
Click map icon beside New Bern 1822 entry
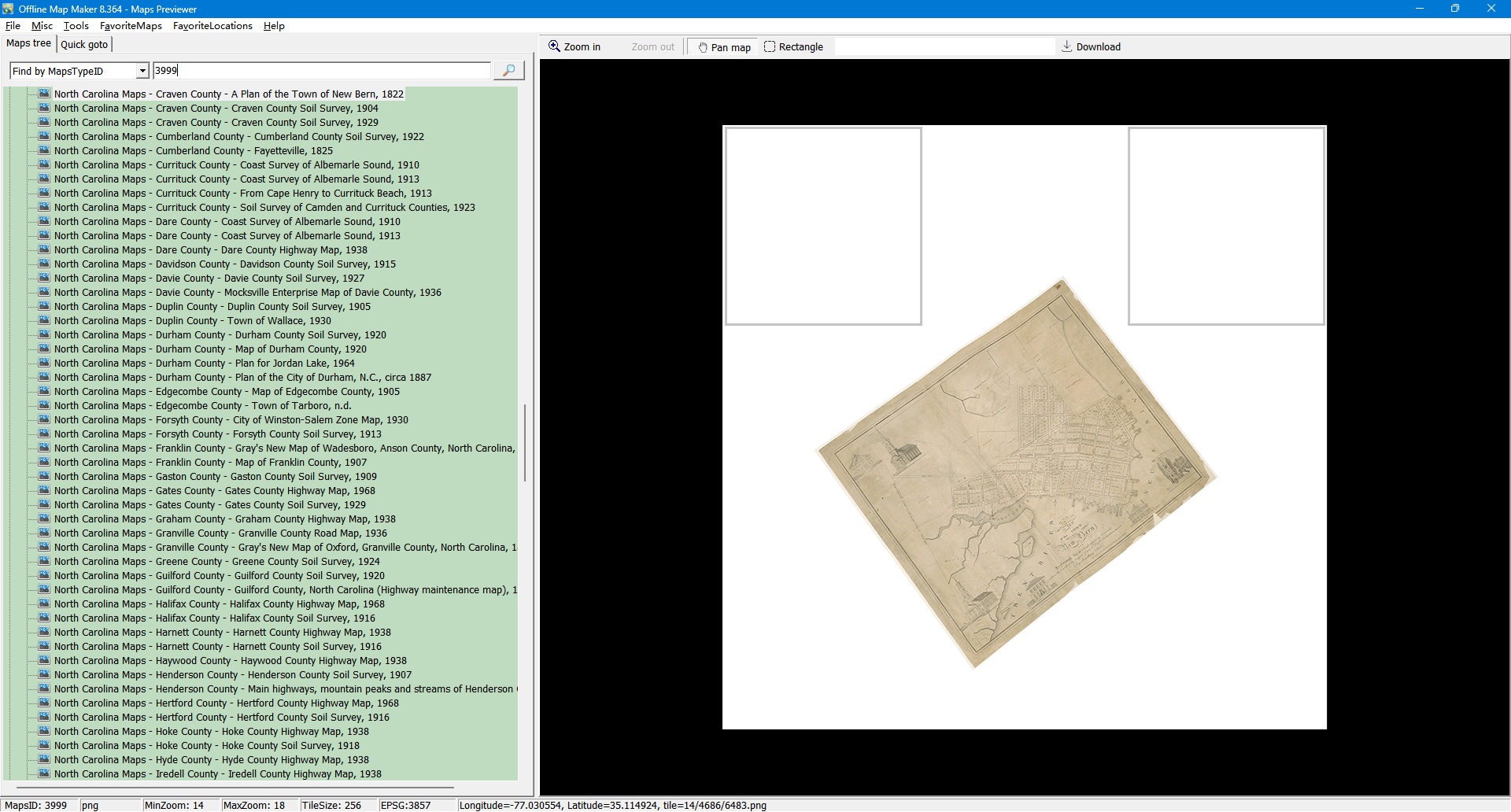(x=44, y=94)
